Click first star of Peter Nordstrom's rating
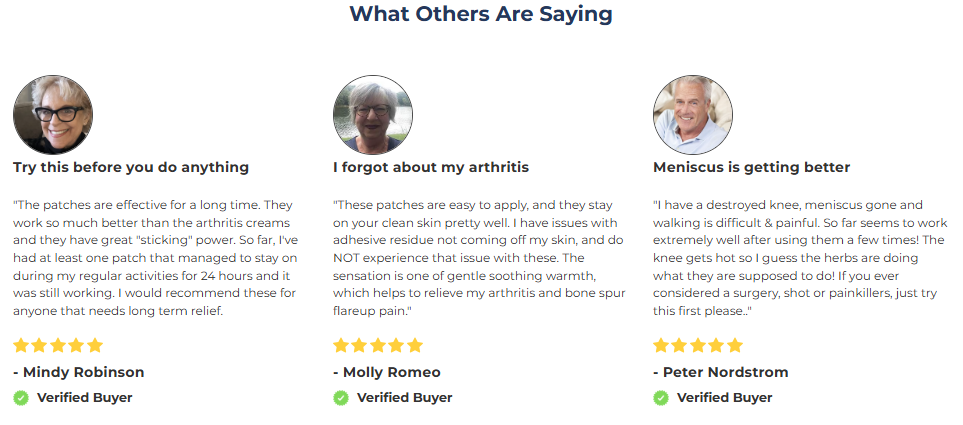Image resolution: width=963 pixels, height=425 pixels. (x=661, y=345)
